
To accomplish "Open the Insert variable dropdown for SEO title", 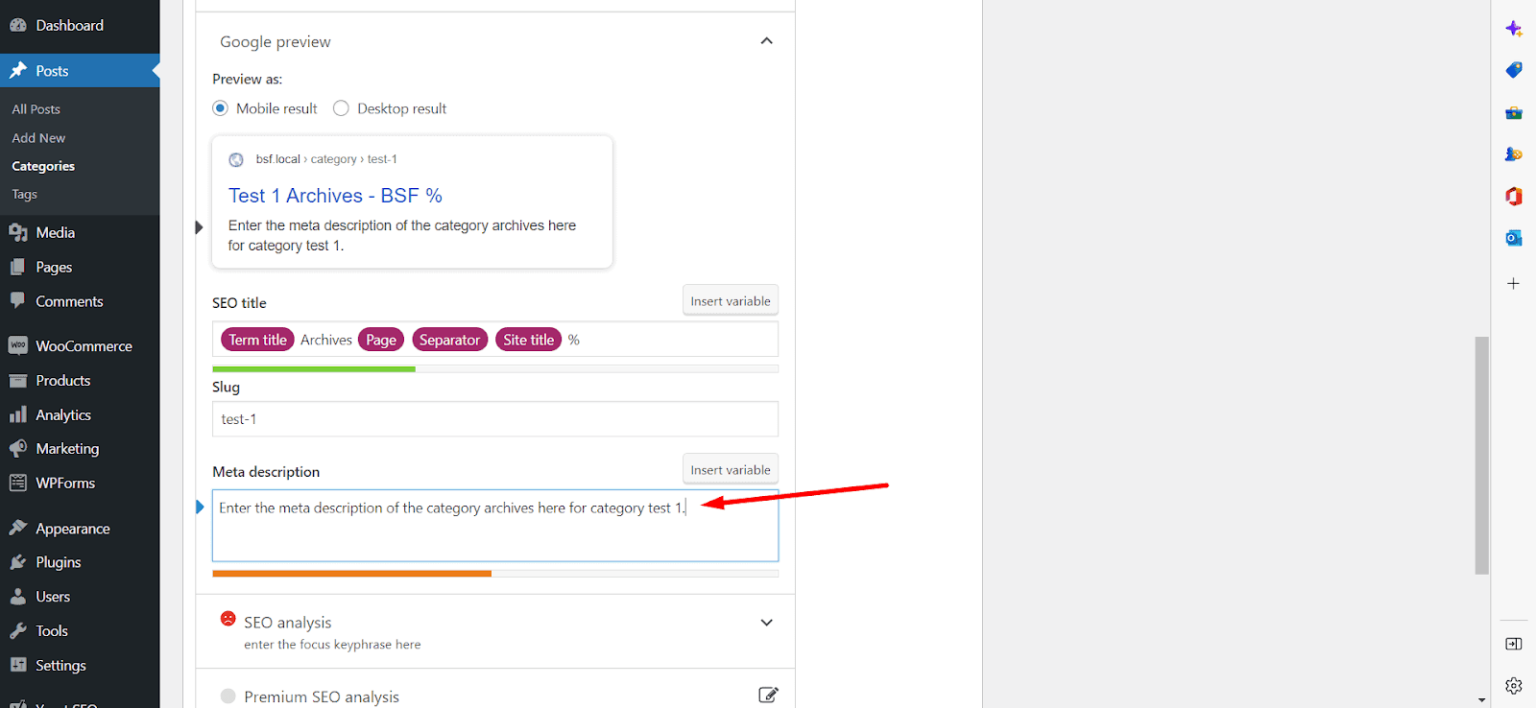I will point(730,300).
